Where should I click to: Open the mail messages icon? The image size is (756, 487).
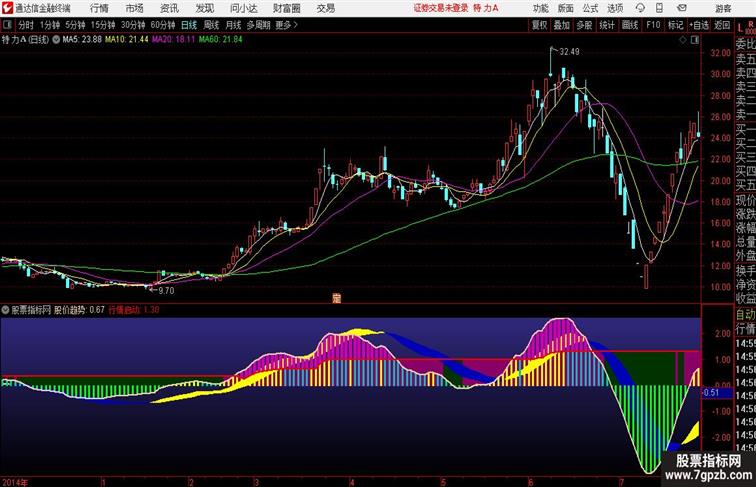pyautogui.click(x=682, y=8)
